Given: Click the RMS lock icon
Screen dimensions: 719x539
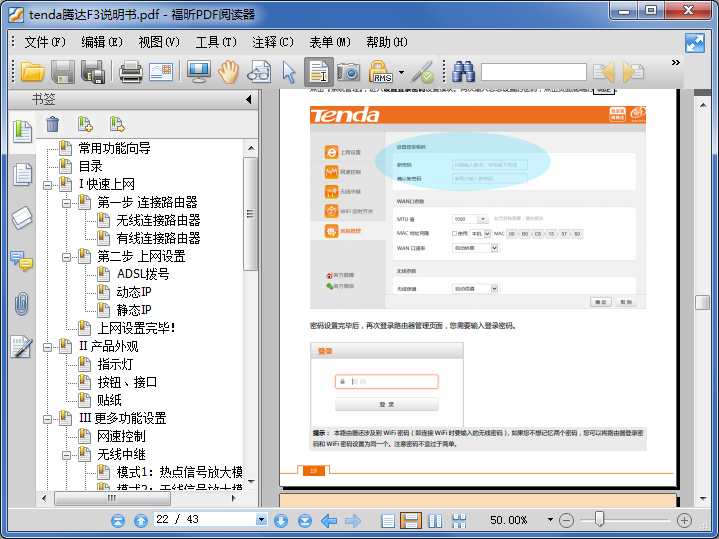Looking at the screenshot, I should pos(381,72).
